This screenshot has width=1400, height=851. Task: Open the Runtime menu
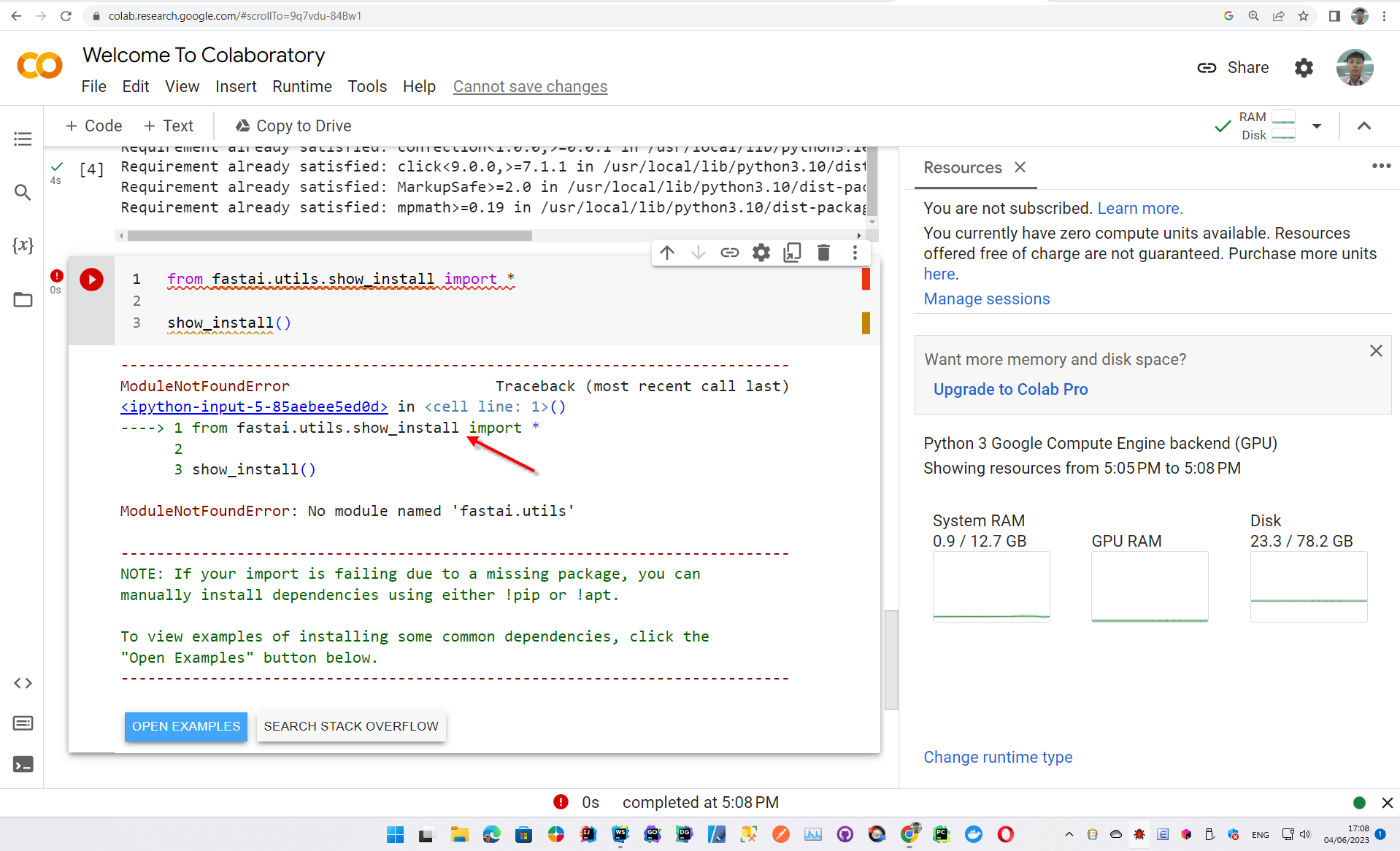[301, 86]
